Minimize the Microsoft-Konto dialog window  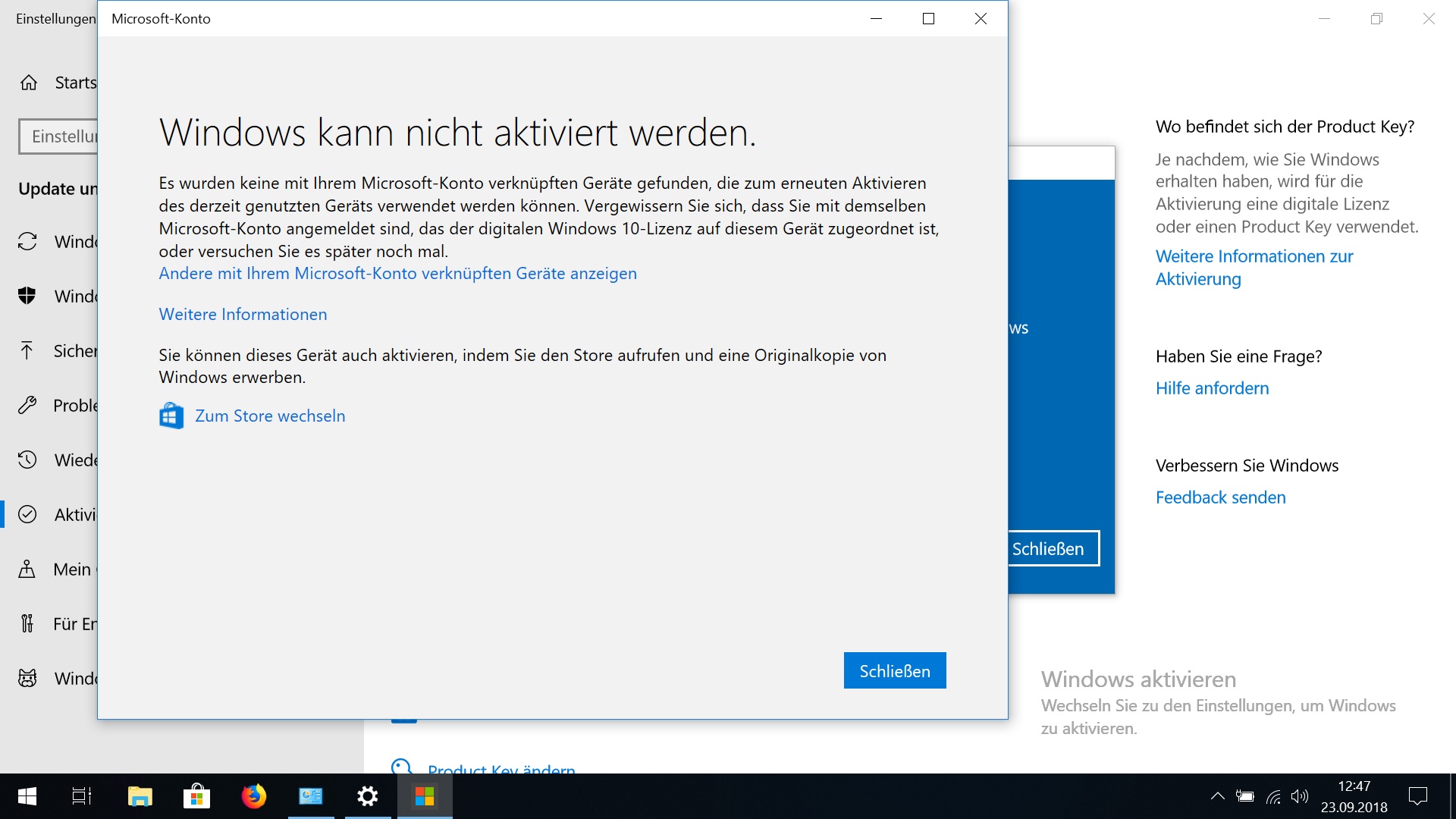pyautogui.click(x=877, y=18)
